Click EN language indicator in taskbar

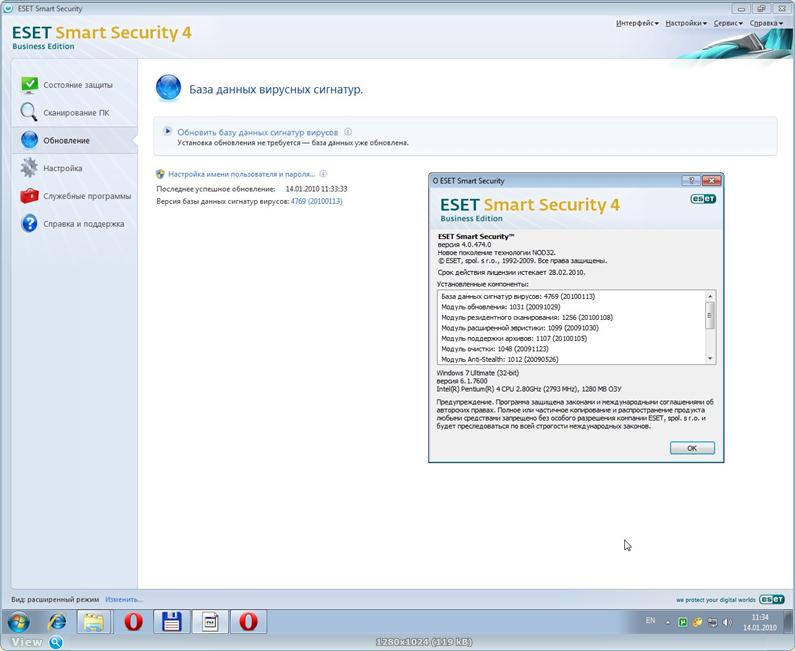point(651,621)
